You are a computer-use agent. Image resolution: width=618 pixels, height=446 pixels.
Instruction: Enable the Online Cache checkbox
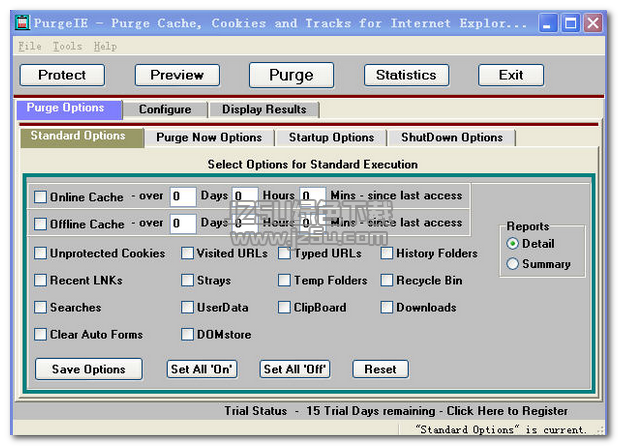point(40,197)
